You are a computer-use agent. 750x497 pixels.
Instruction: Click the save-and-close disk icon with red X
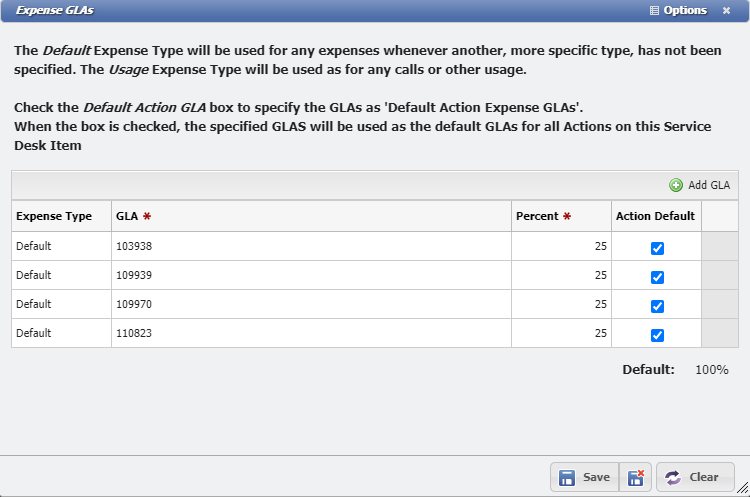tap(636, 477)
